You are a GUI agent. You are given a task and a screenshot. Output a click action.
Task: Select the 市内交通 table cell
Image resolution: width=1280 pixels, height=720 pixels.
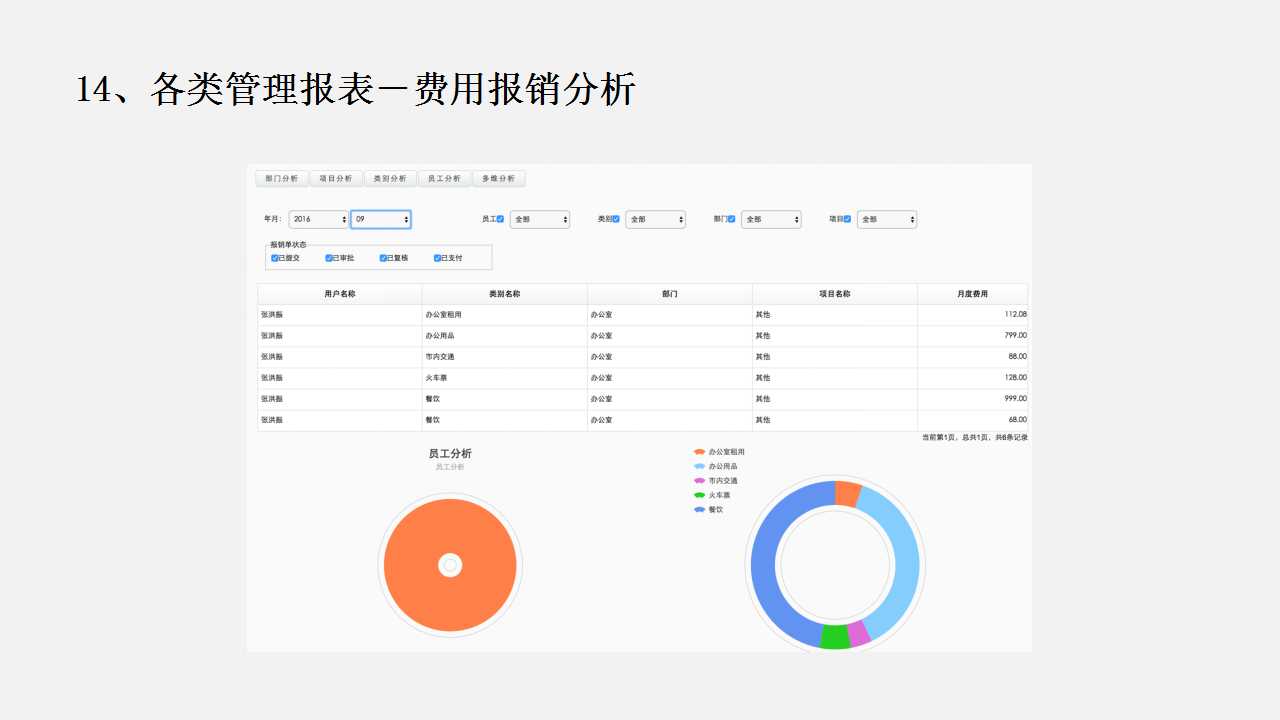click(505, 357)
